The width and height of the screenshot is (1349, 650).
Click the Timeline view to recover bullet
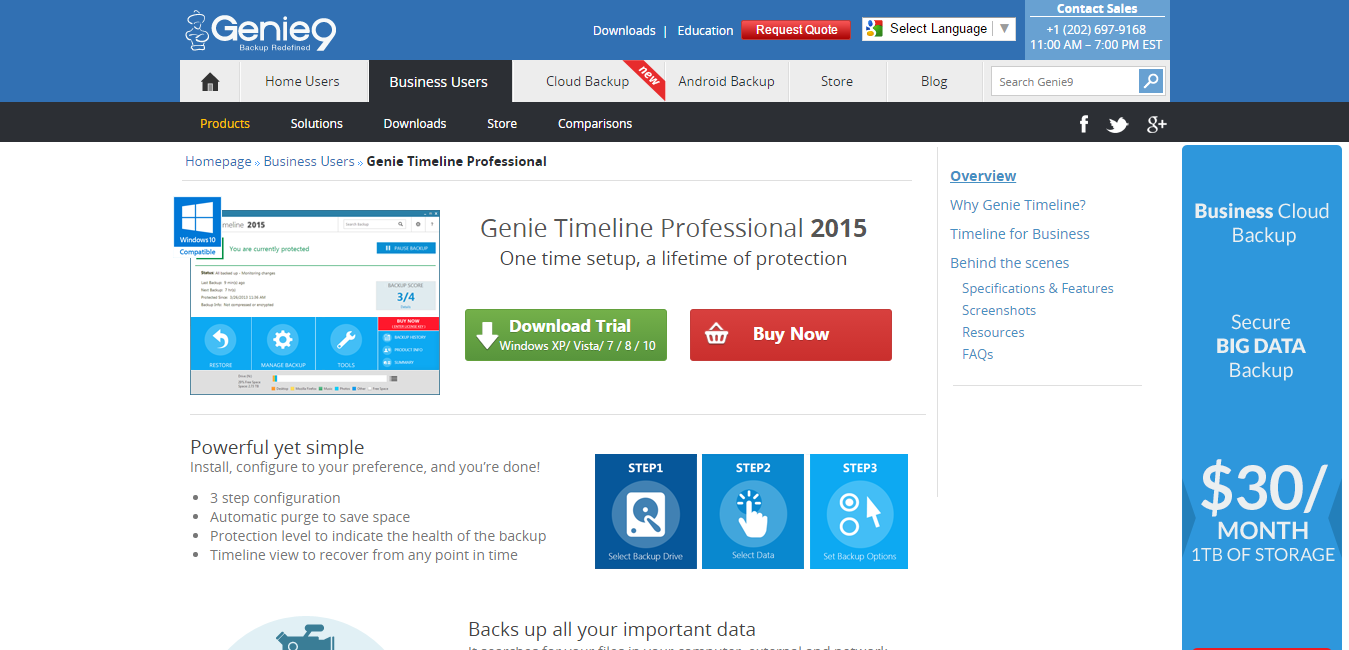click(364, 555)
